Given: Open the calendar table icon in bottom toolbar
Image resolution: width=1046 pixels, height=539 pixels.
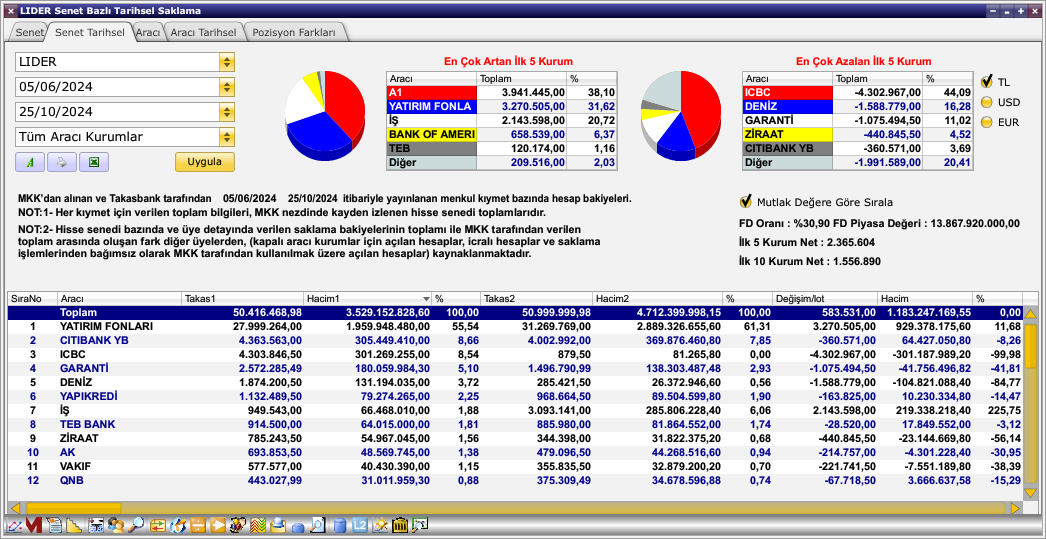Looking at the screenshot, I should click(x=96, y=525).
